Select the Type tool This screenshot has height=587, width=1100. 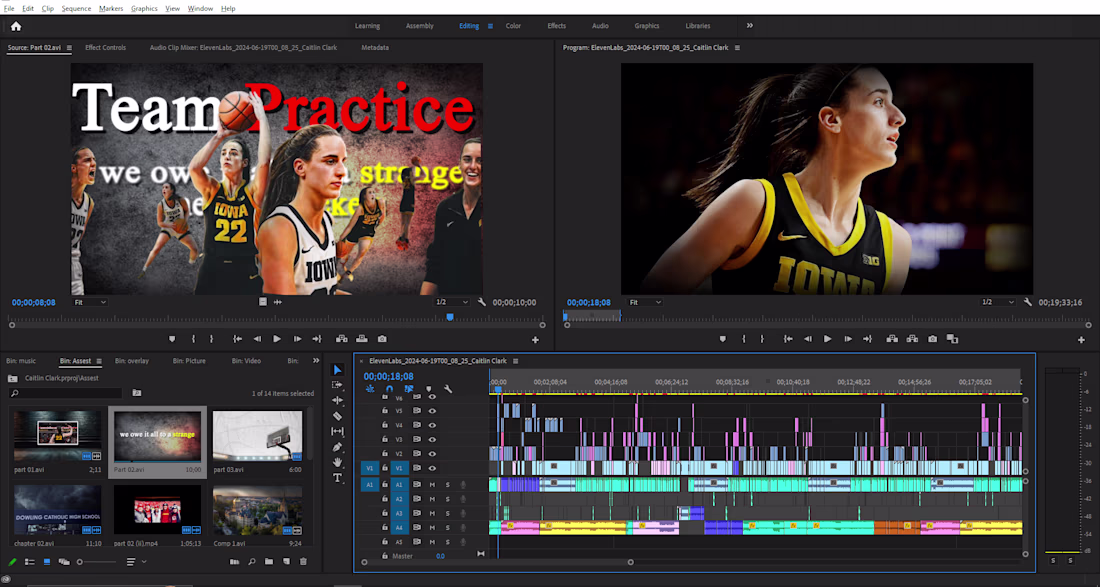[337, 478]
